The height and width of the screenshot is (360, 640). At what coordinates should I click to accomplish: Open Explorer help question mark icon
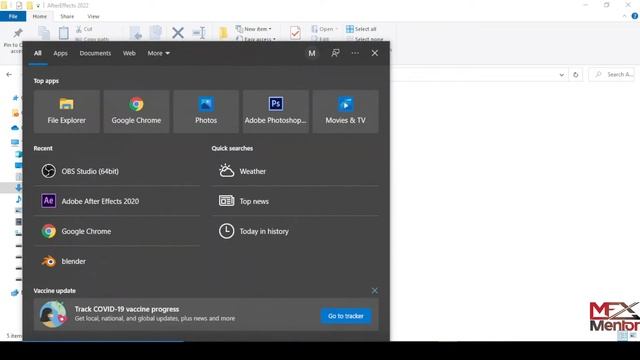(635, 16)
